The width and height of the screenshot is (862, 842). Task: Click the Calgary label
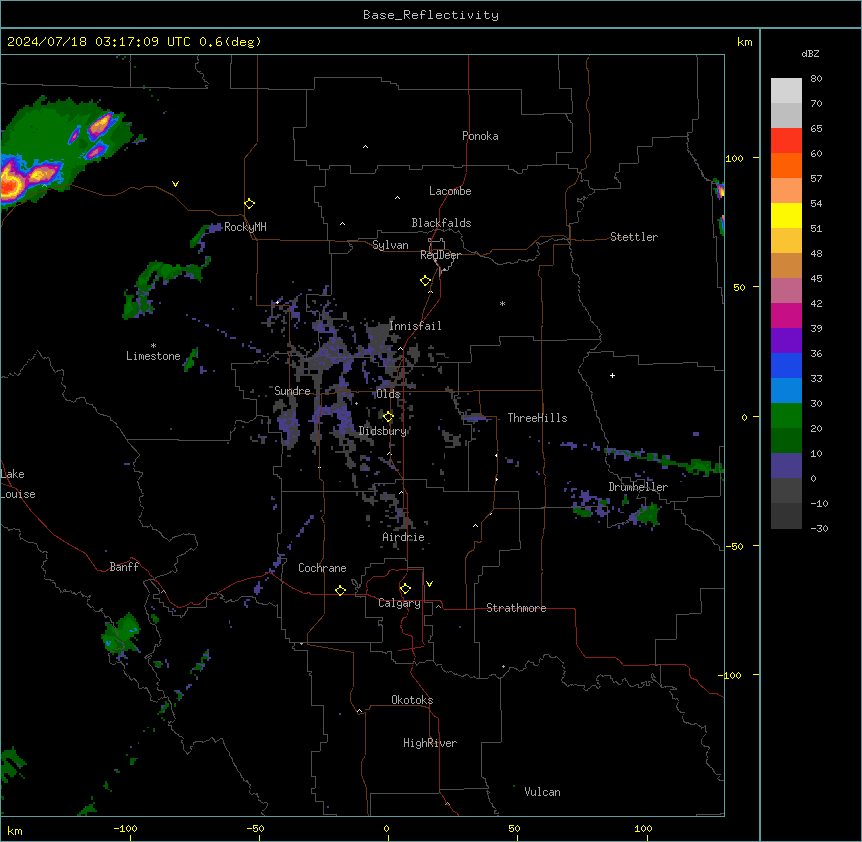click(399, 603)
